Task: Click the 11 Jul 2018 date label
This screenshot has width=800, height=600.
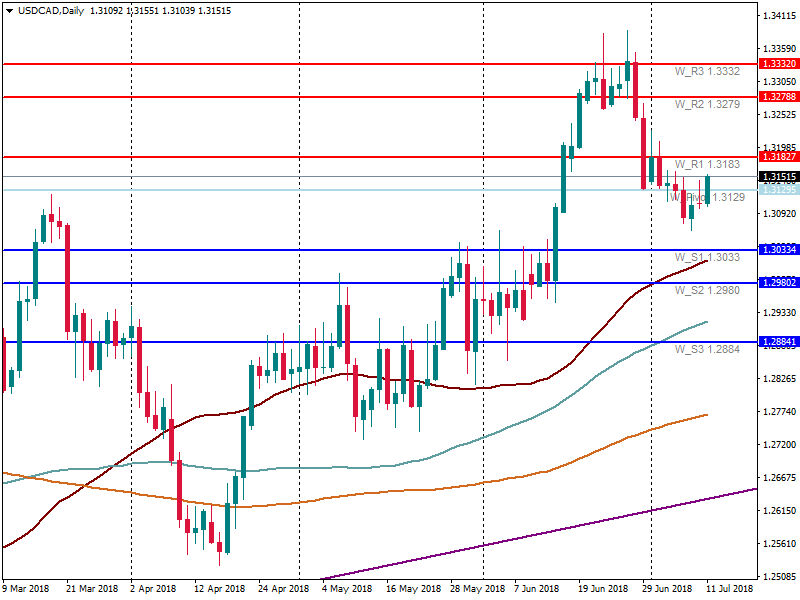Action: [x=731, y=589]
